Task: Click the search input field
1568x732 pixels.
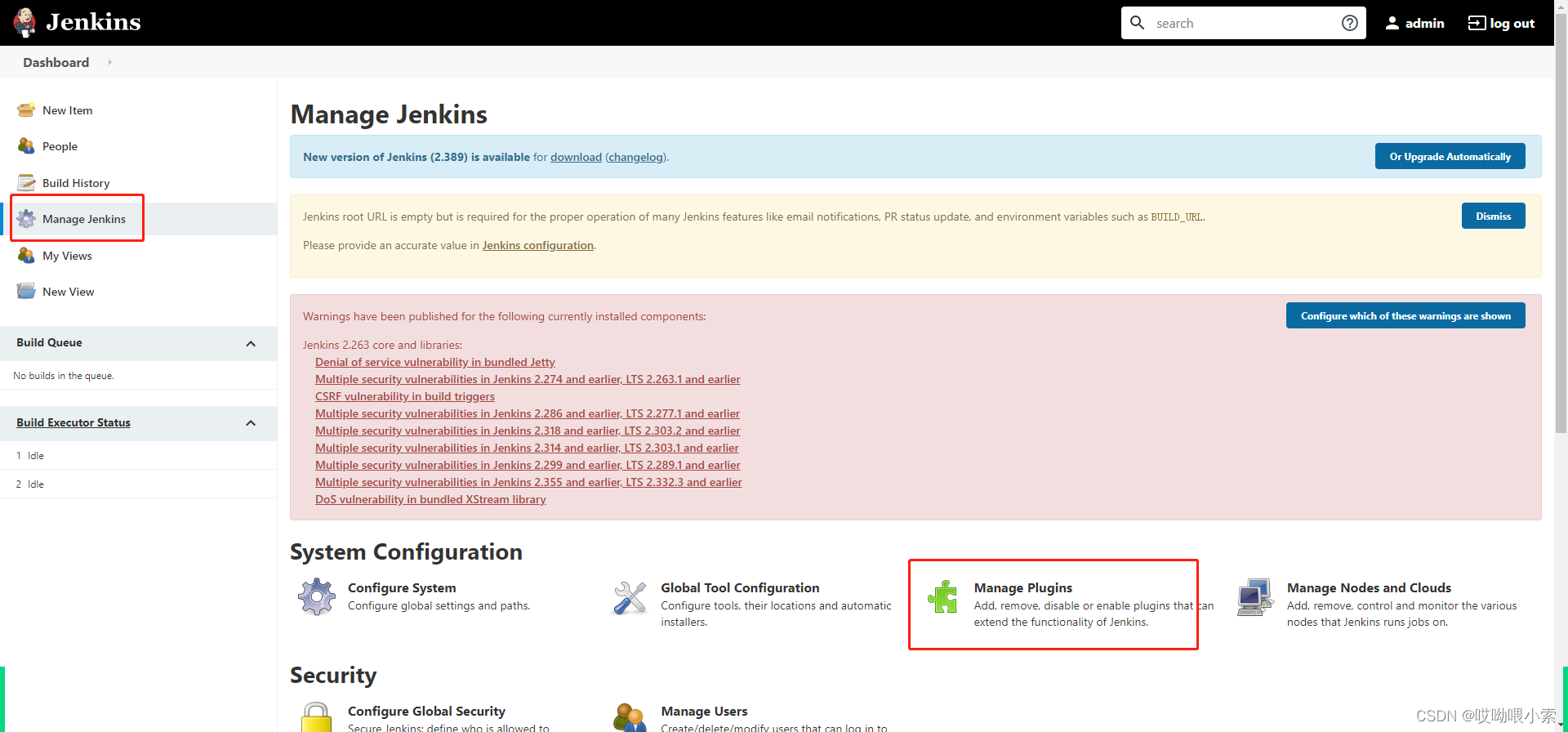Action: [1243, 23]
